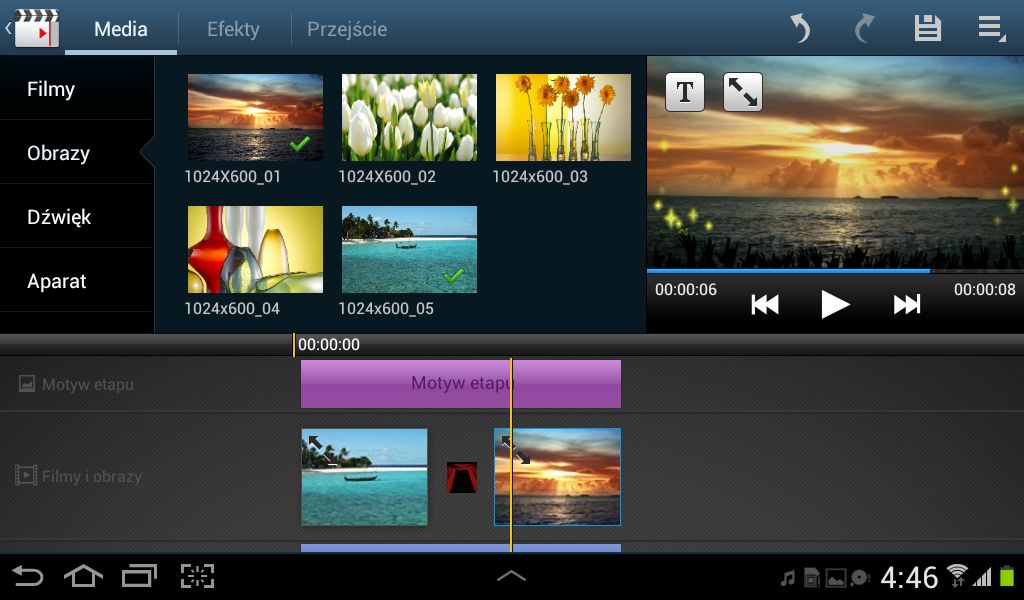Open the overflow menu icon

pos(991,29)
